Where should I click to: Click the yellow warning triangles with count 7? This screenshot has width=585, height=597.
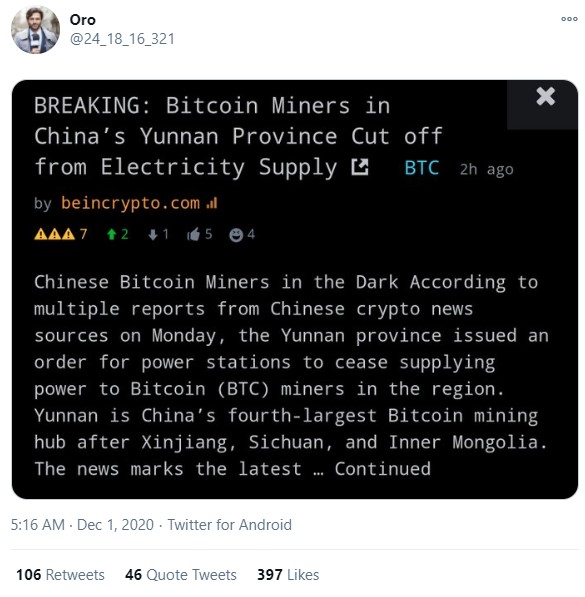tap(61, 234)
